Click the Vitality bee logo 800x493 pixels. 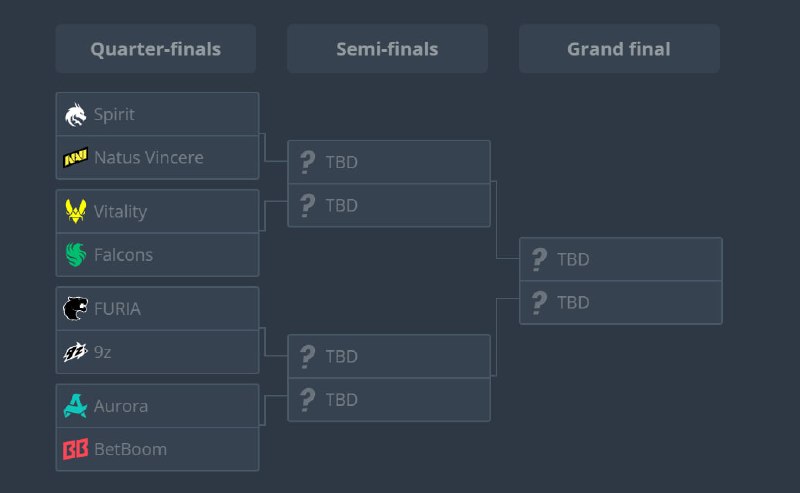pyautogui.click(x=76, y=211)
